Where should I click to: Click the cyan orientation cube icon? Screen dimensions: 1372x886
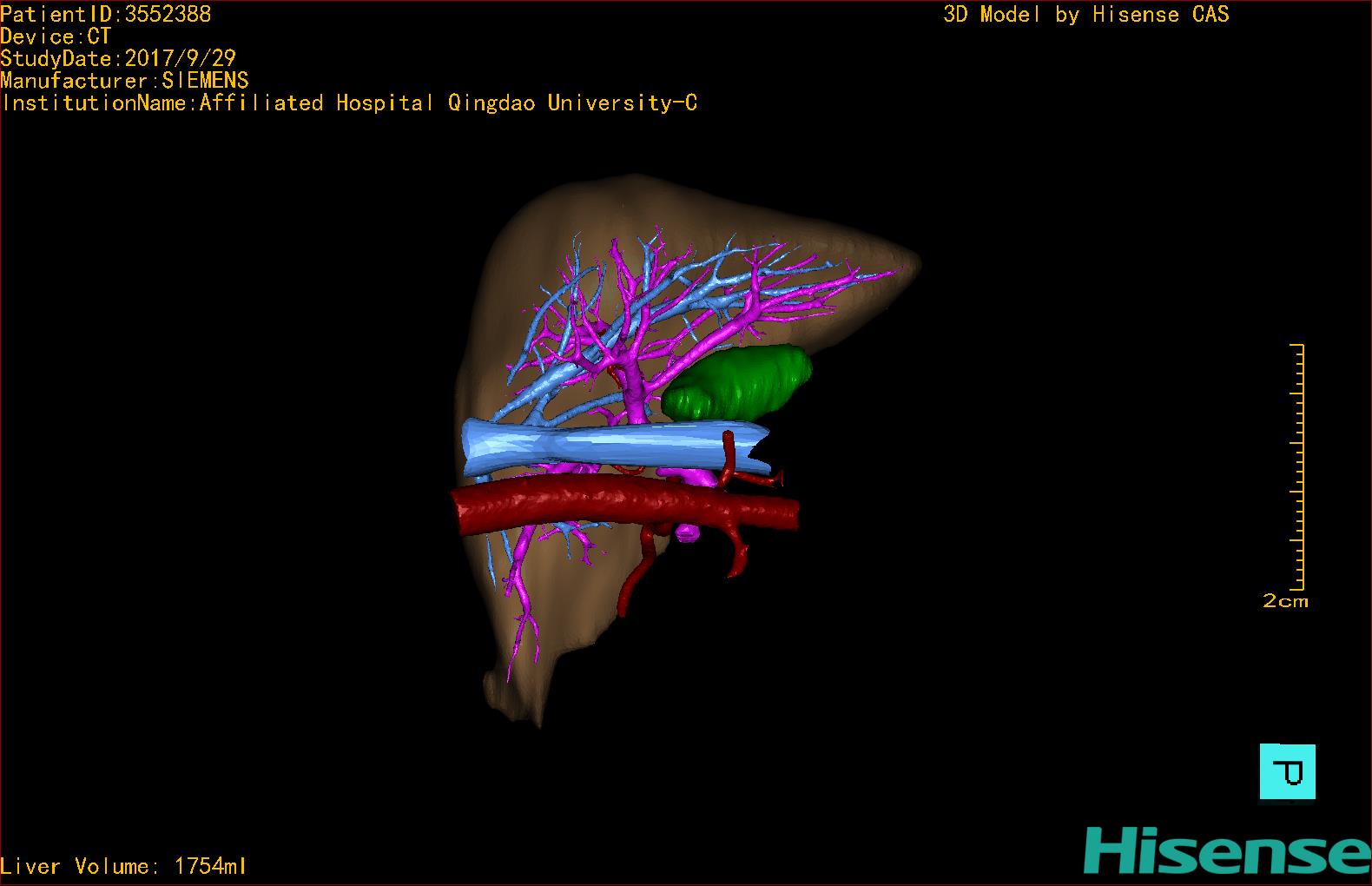(1287, 771)
